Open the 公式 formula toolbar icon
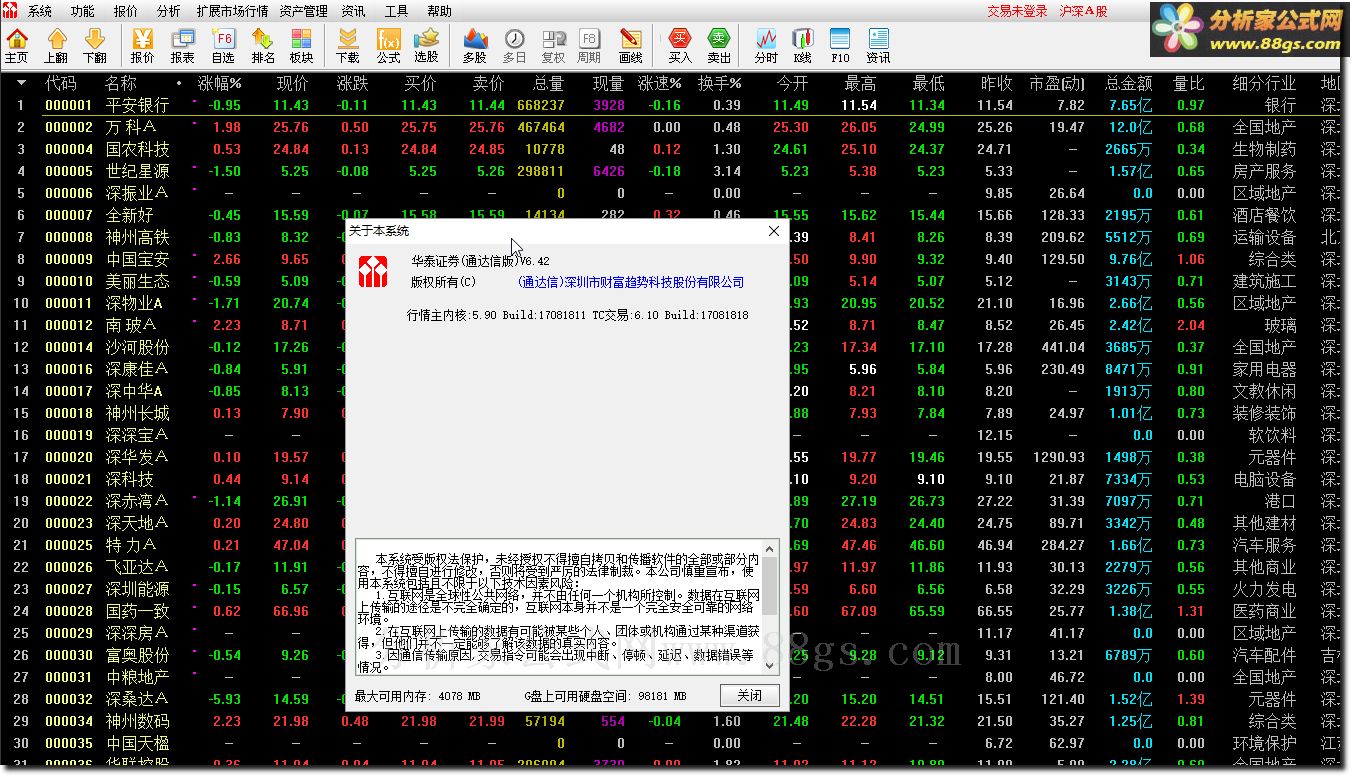This screenshot has height=776, width=1352. click(x=388, y=46)
